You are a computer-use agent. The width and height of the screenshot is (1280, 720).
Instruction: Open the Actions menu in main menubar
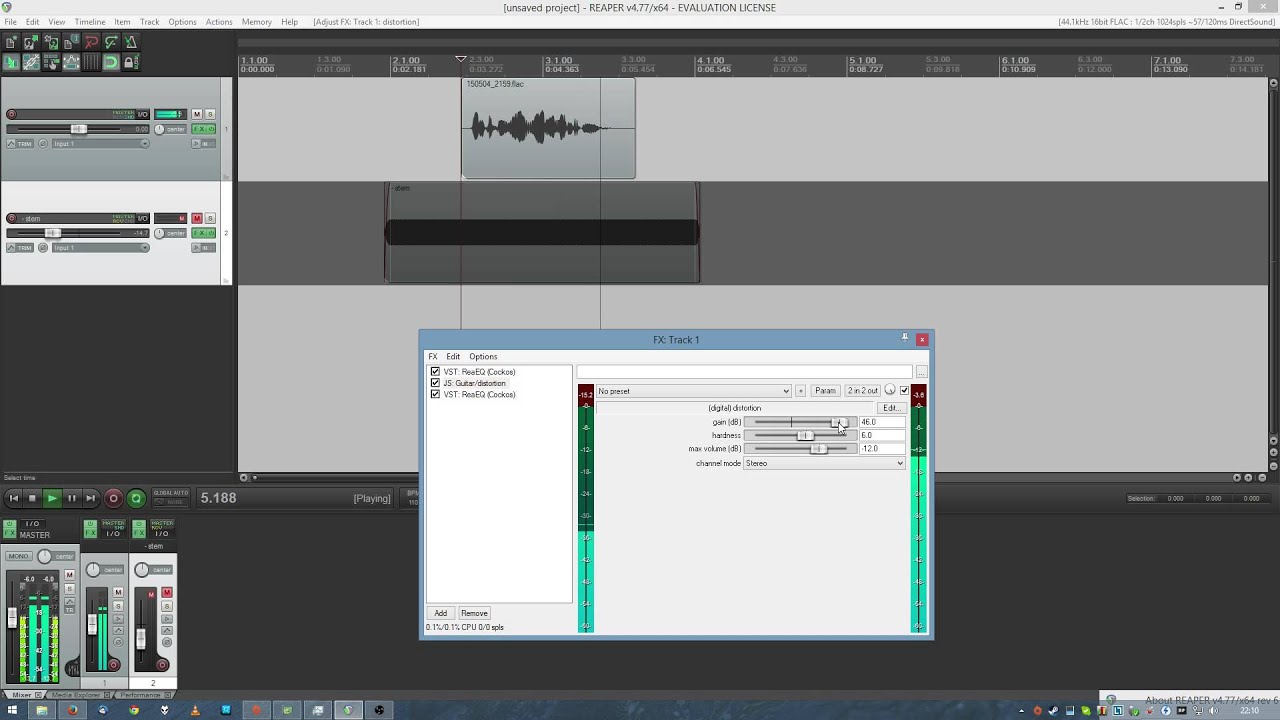pyautogui.click(x=219, y=22)
